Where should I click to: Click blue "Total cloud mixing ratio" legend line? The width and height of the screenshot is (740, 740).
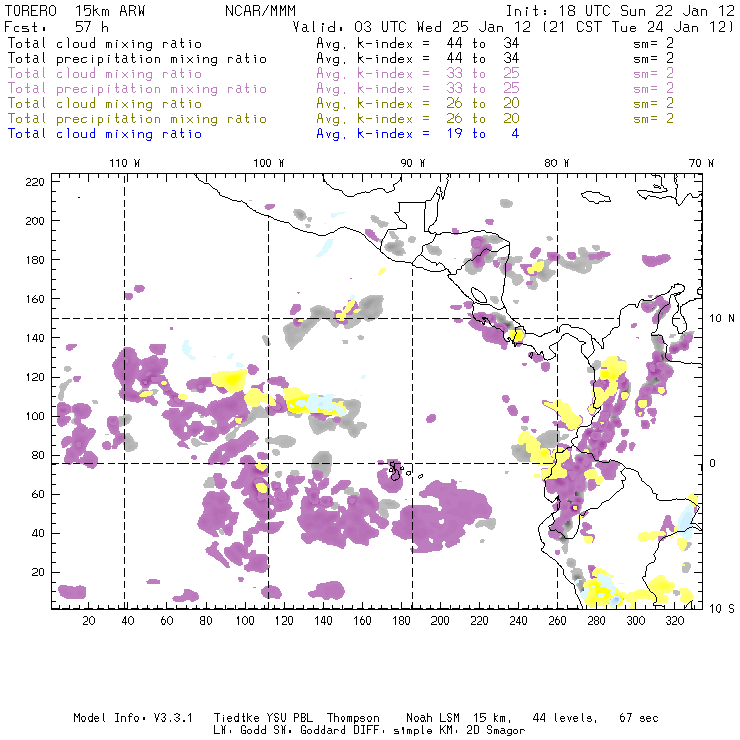tap(105, 134)
